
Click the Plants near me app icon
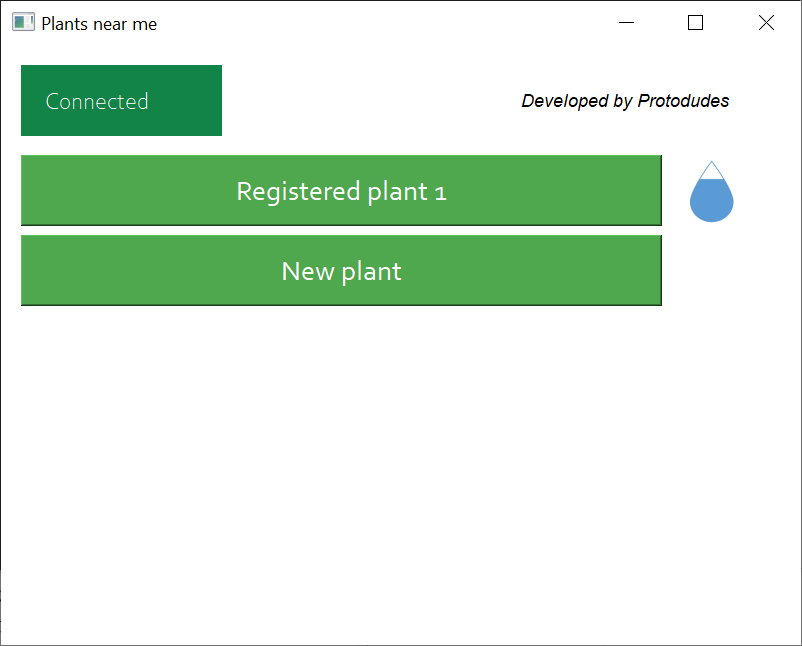tap(23, 23)
